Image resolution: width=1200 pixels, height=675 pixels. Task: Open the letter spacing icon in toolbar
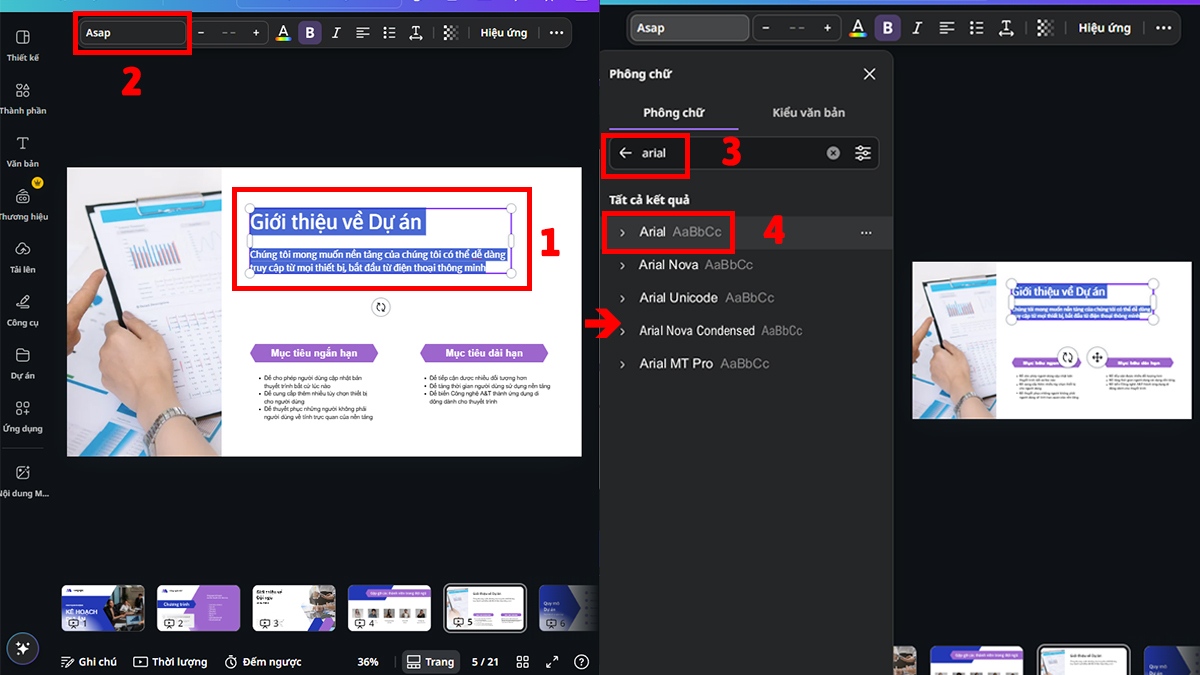[416, 31]
